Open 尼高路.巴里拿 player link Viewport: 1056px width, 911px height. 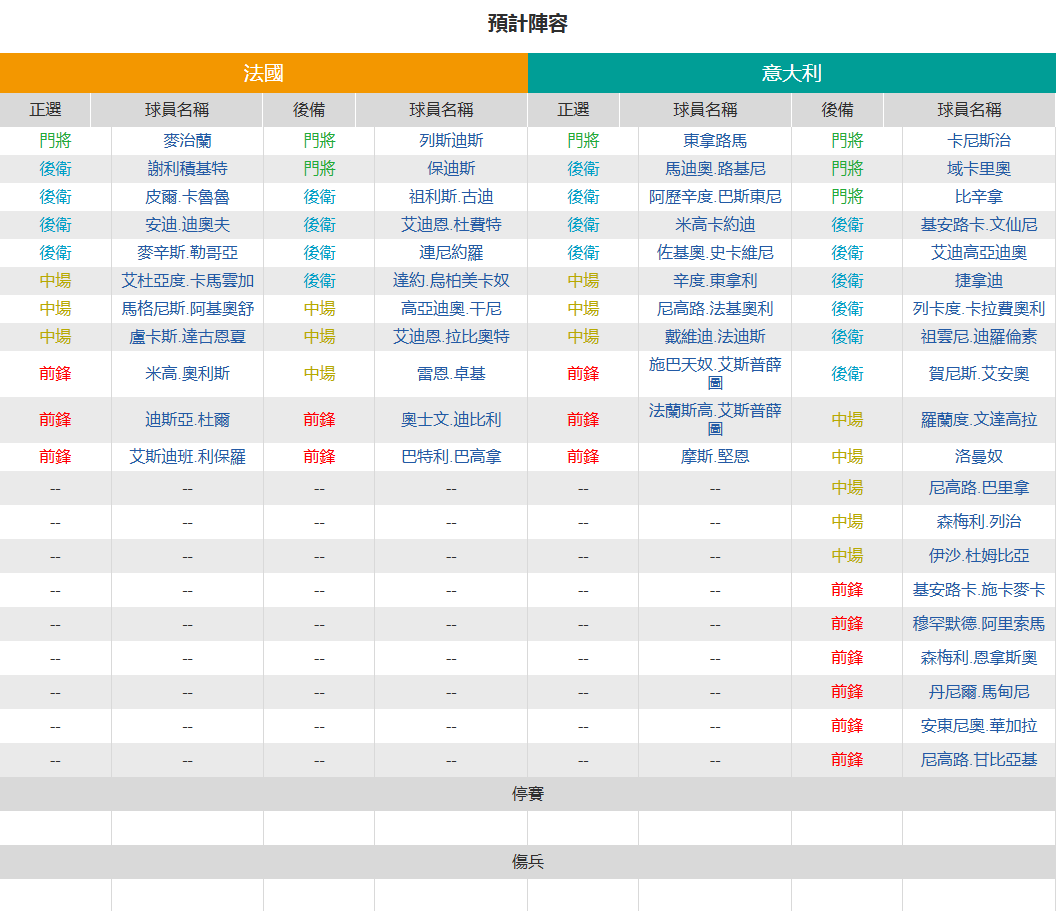click(979, 488)
